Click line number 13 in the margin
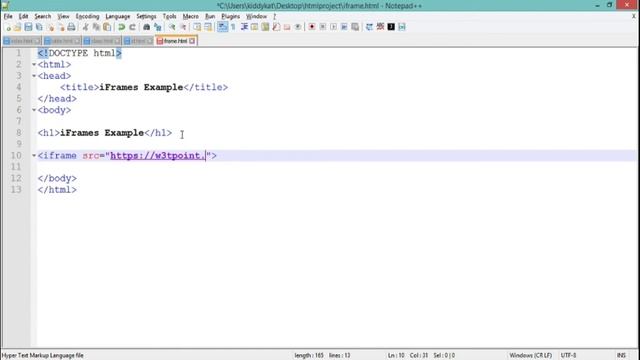Screen dimensions: 640x360 (16, 190)
